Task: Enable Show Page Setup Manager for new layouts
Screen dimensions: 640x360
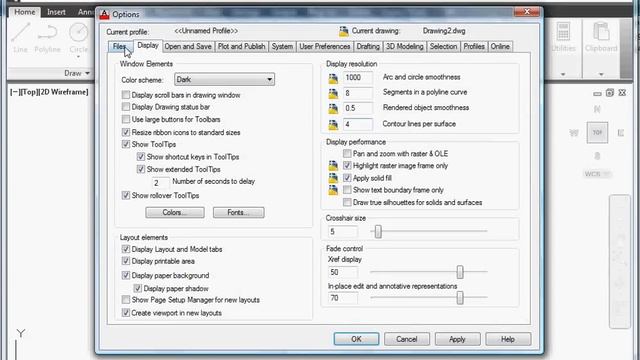Action: point(126,300)
